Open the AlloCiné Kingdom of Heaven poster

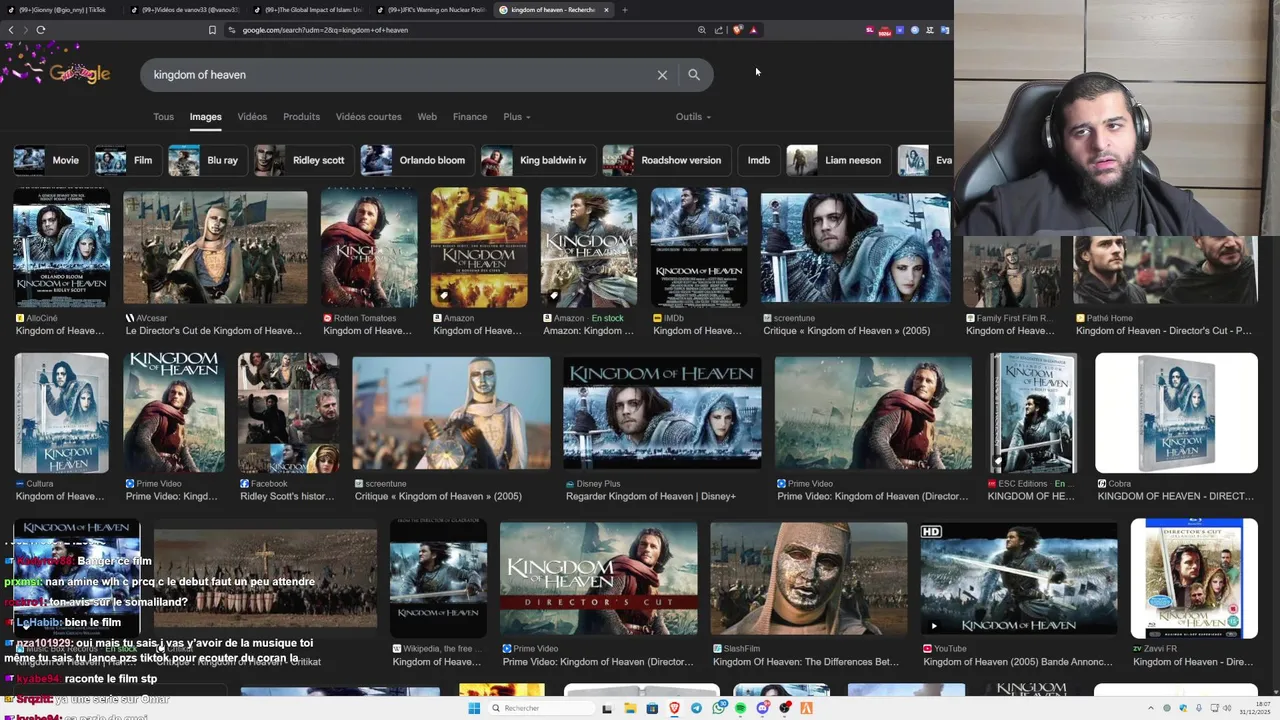pos(61,247)
